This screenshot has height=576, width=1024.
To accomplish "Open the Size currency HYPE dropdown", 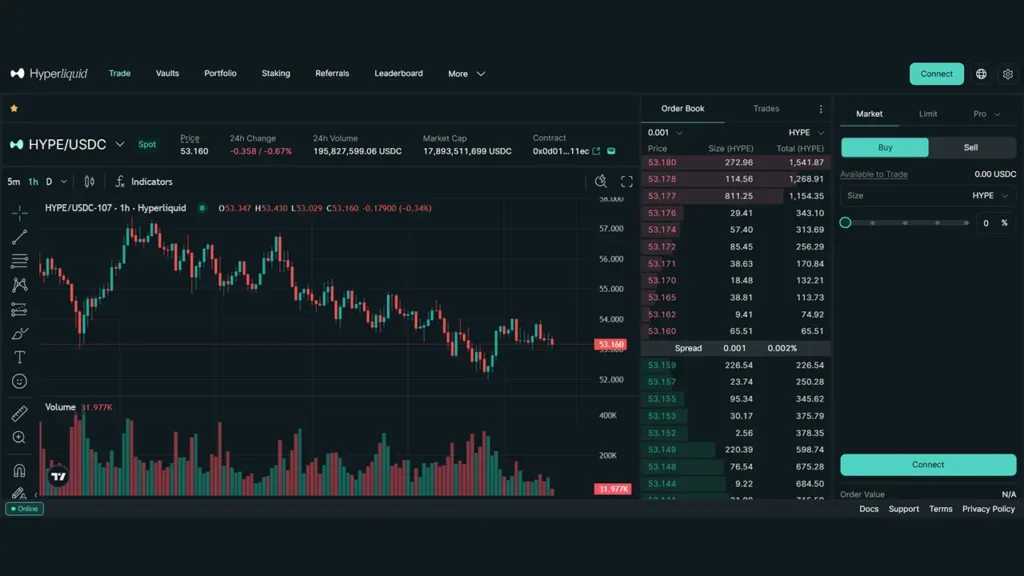I will pos(990,195).
